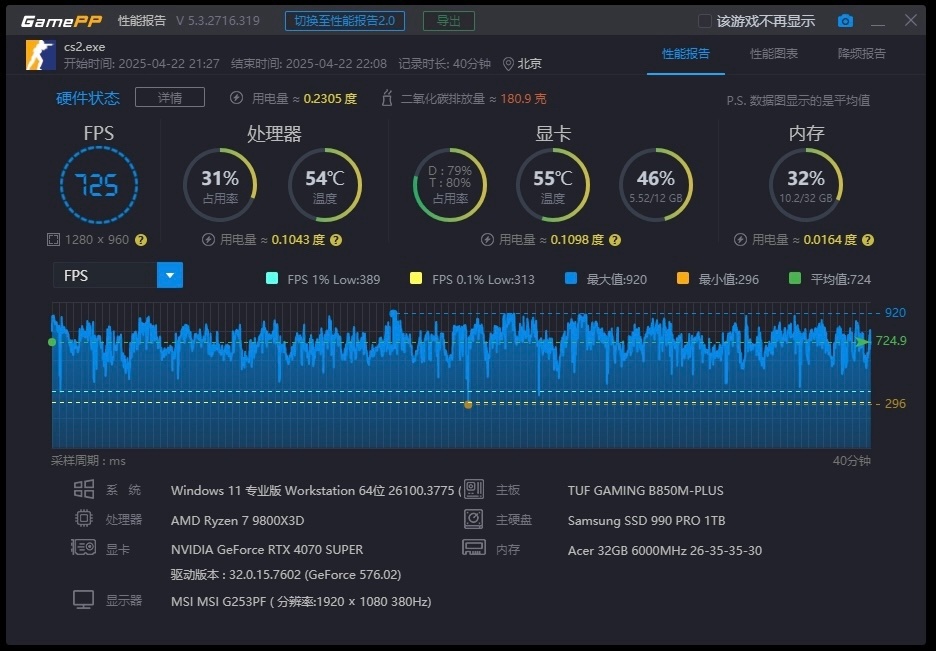Click the camera screenshot icon
Screen dimensions: 936x651
tap(845, 21)
